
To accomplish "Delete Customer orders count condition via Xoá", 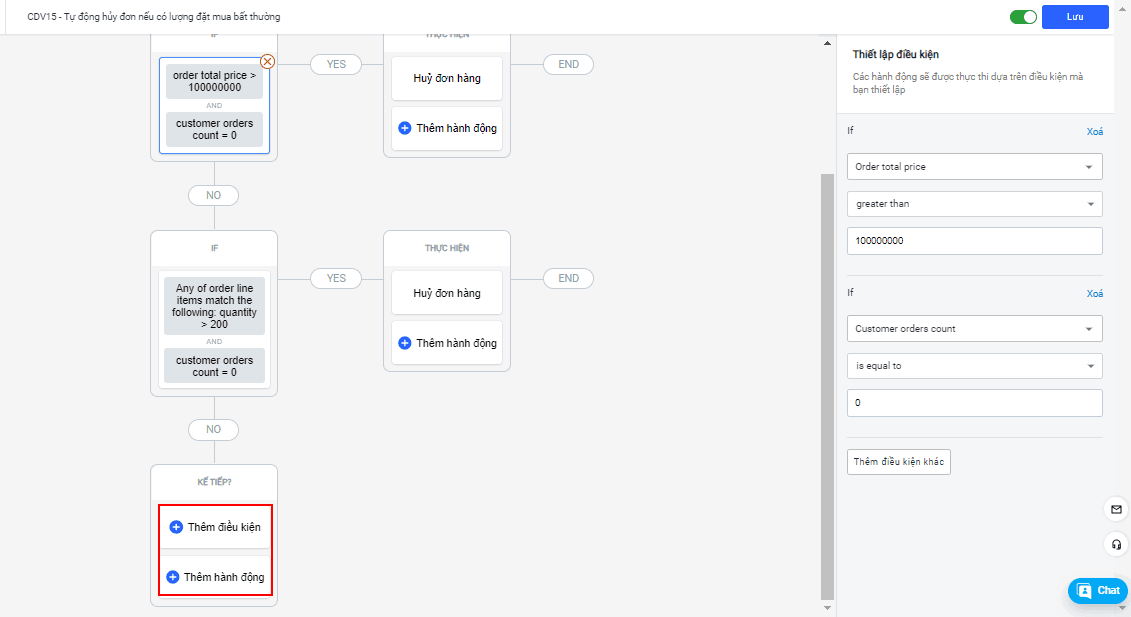I will 1094,294.
